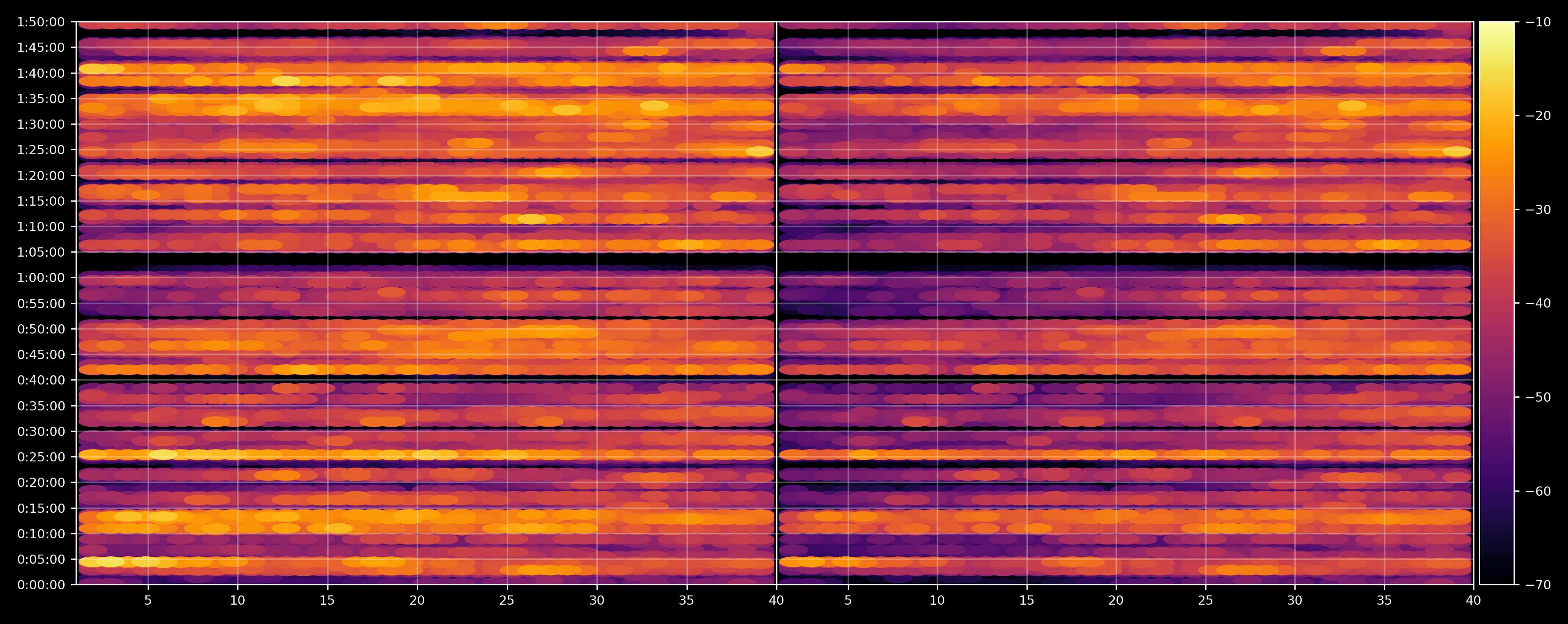Select the 0:40:00 time axis label
The image size is (1568, 624).
(x=40, y=381)
